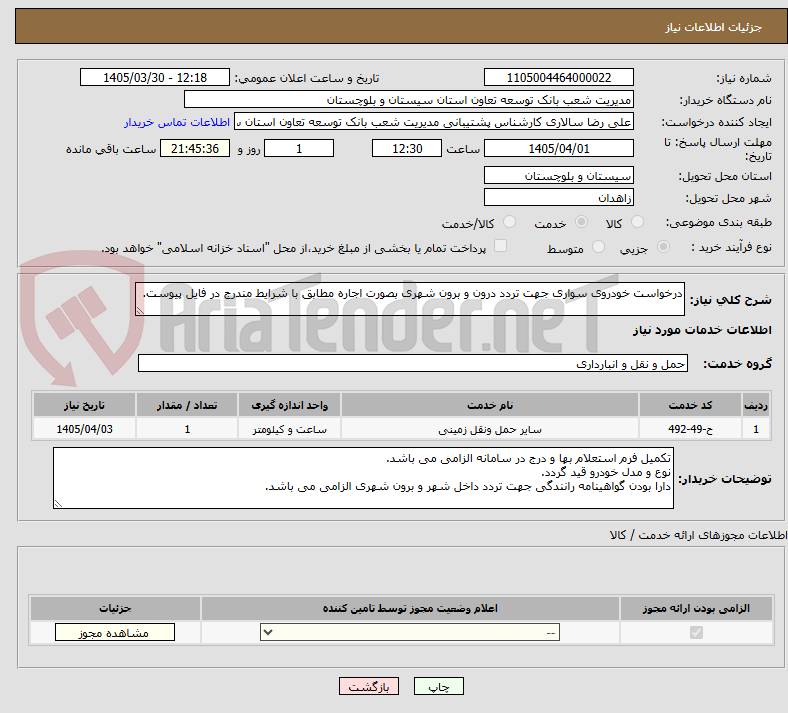Click the ردیف column header
788x713 pixels.
tap(756, 405)
